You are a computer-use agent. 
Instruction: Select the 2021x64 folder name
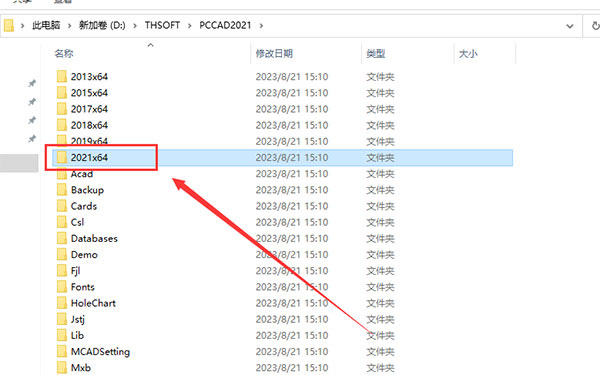click(89, 157)
